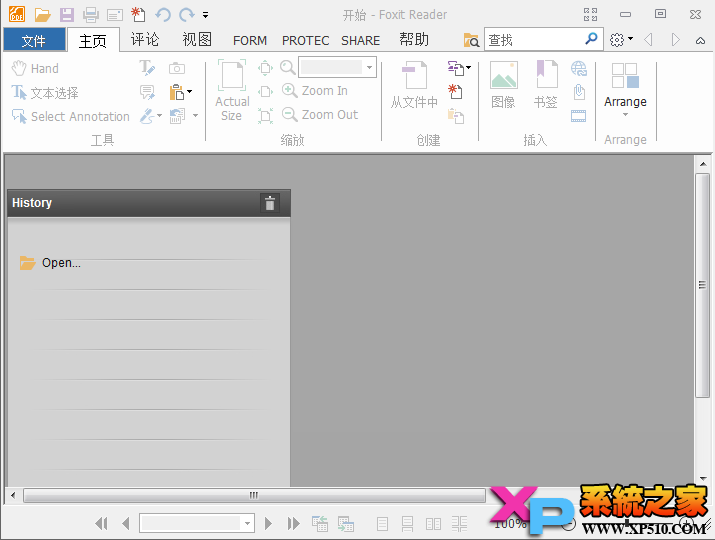Image resolution: width=715 pixels, height=540 pixels.
Task: Insert an image with 图像 button
Action: click(503, 85)
